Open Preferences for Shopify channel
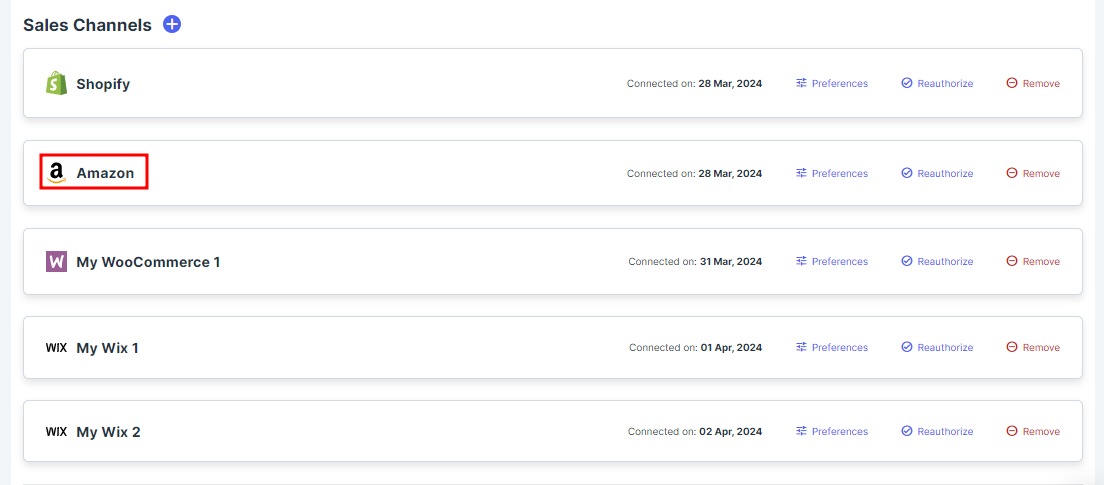Screen dimensions: 1104x485 point(832,83)
